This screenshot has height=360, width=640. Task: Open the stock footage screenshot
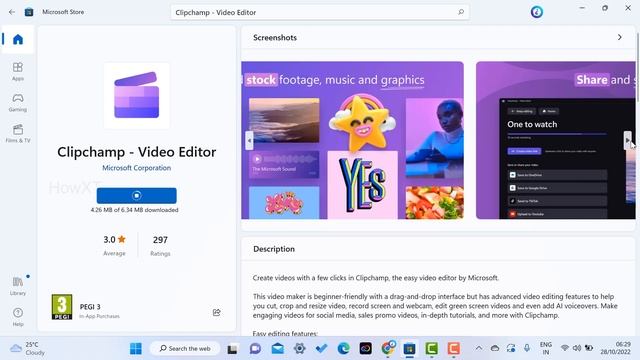[x=352, y=140]
